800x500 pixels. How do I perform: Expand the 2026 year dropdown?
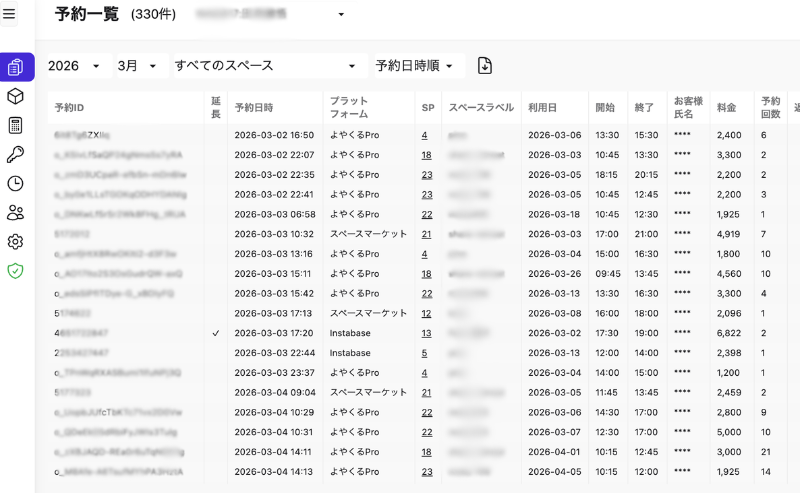click(79, 66)
